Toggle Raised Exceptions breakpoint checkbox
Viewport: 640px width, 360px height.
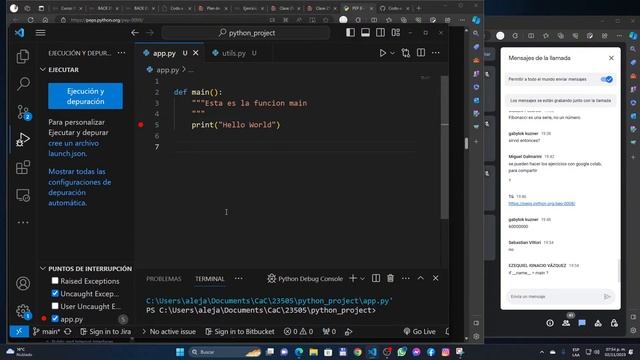pos(55,281)
